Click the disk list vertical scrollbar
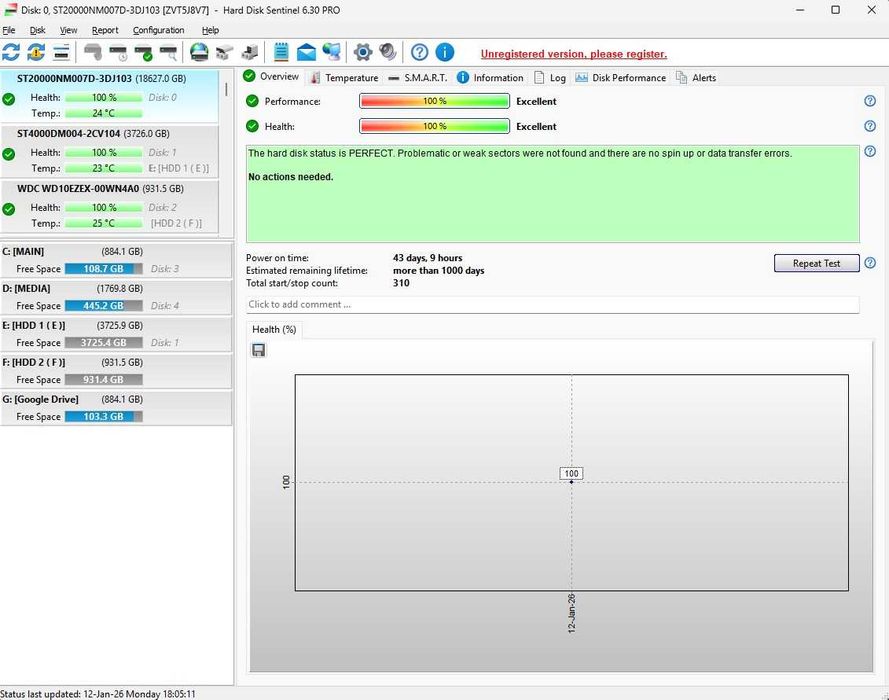This screenshot has width=889, height=700. coord(226,89)
